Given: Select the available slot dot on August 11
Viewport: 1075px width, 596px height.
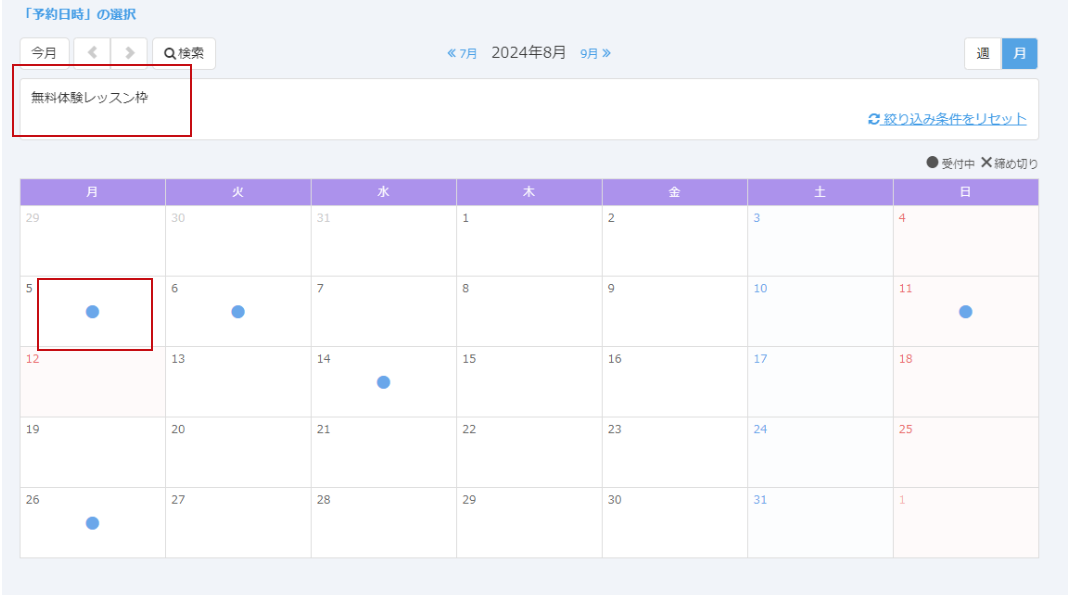Looking at the screenshot, I should (x=965, y=312).
